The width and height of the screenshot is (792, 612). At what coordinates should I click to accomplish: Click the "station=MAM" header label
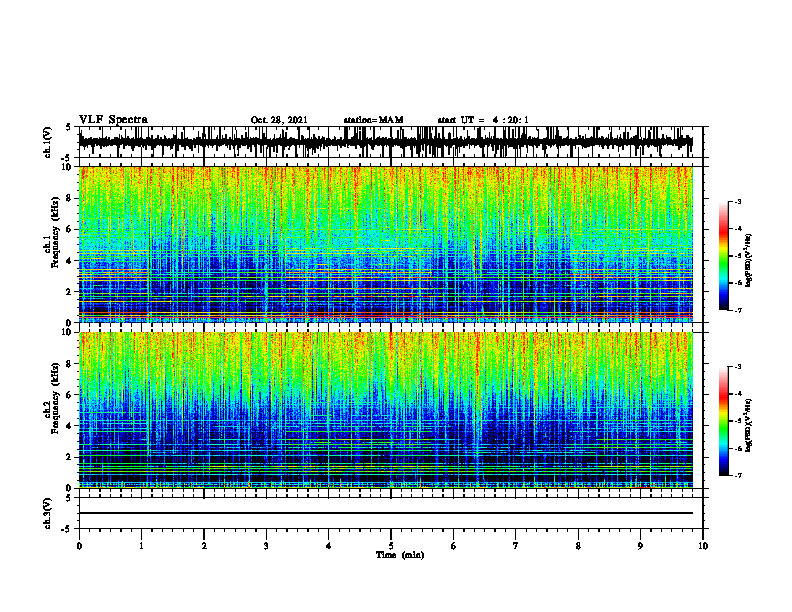[x=374, y=120]
